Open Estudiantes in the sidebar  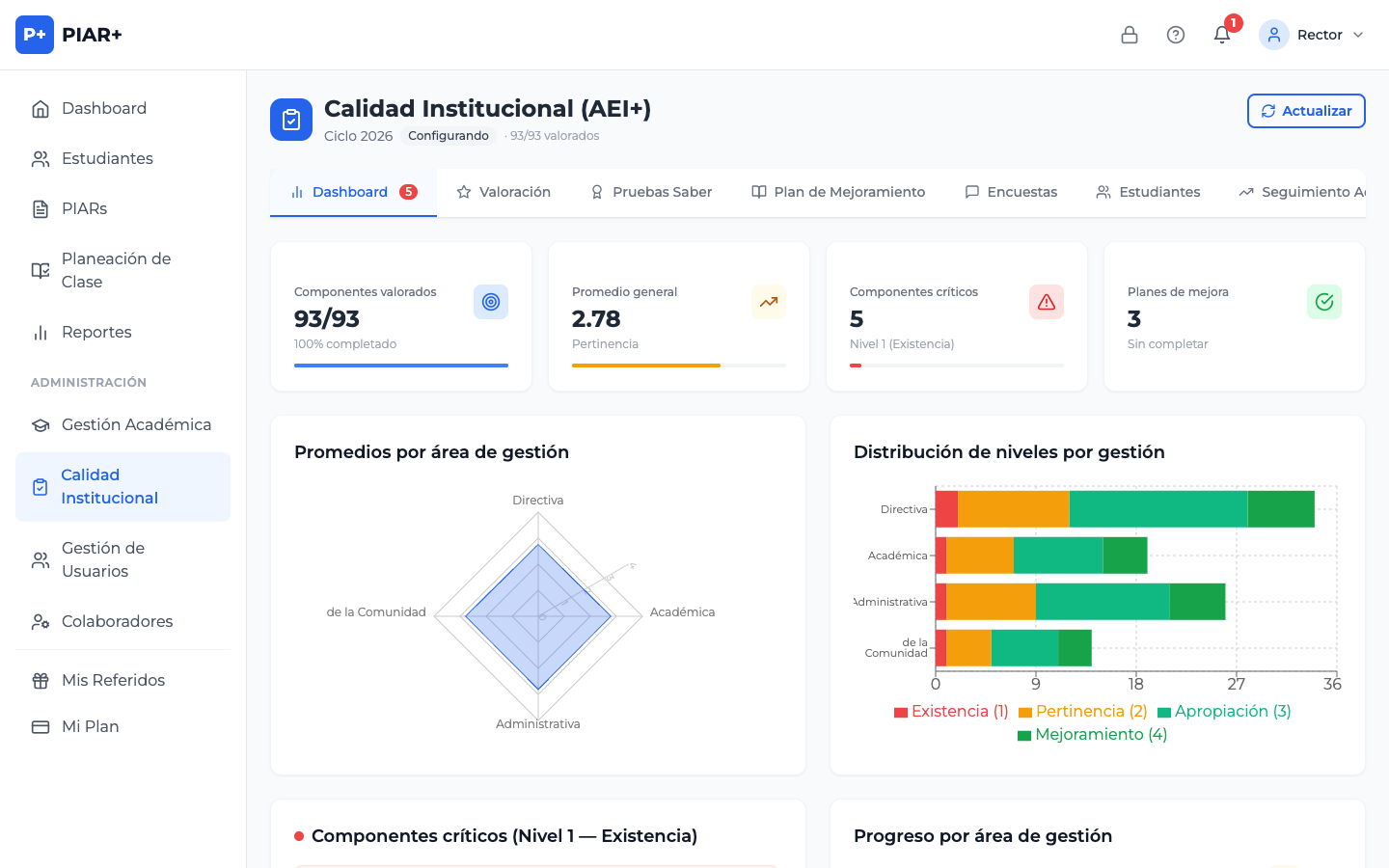point(123,158)
